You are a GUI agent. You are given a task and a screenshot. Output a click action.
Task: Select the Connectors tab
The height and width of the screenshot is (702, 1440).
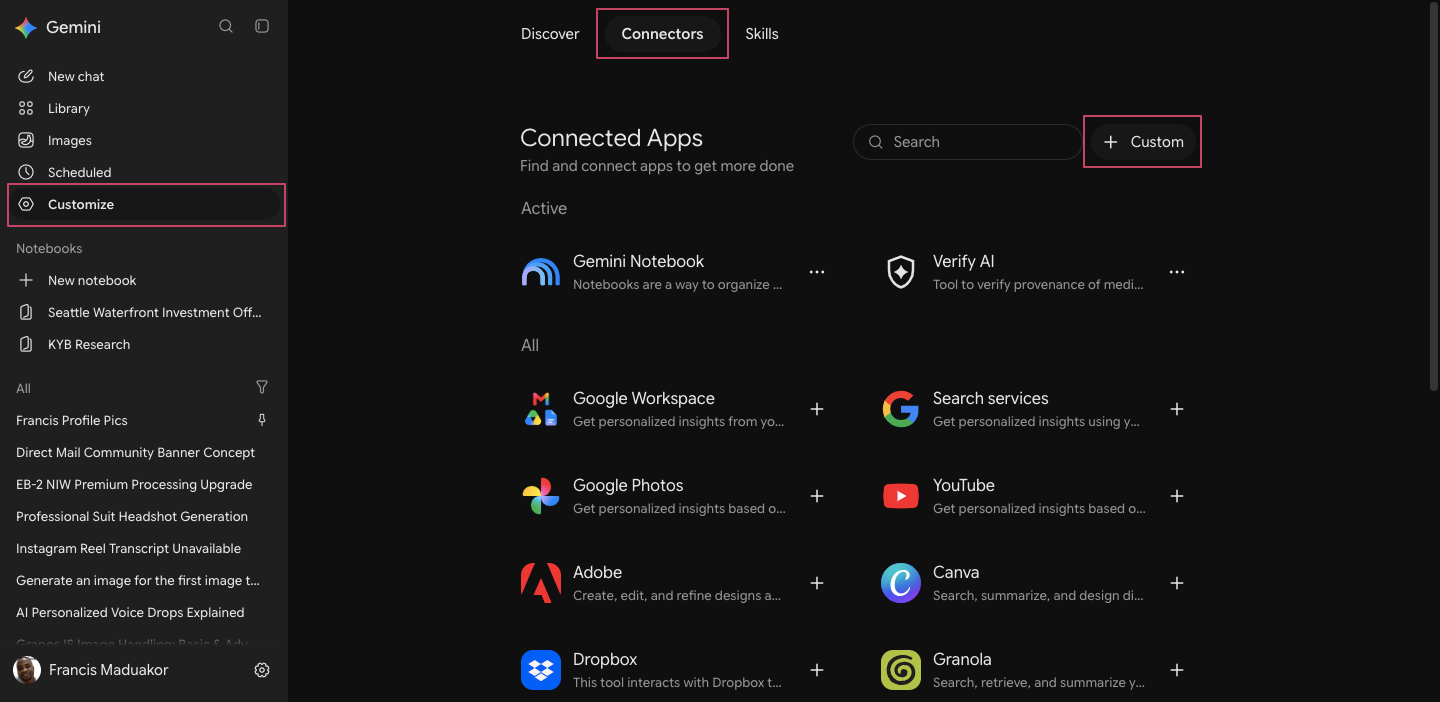point(662,34)
